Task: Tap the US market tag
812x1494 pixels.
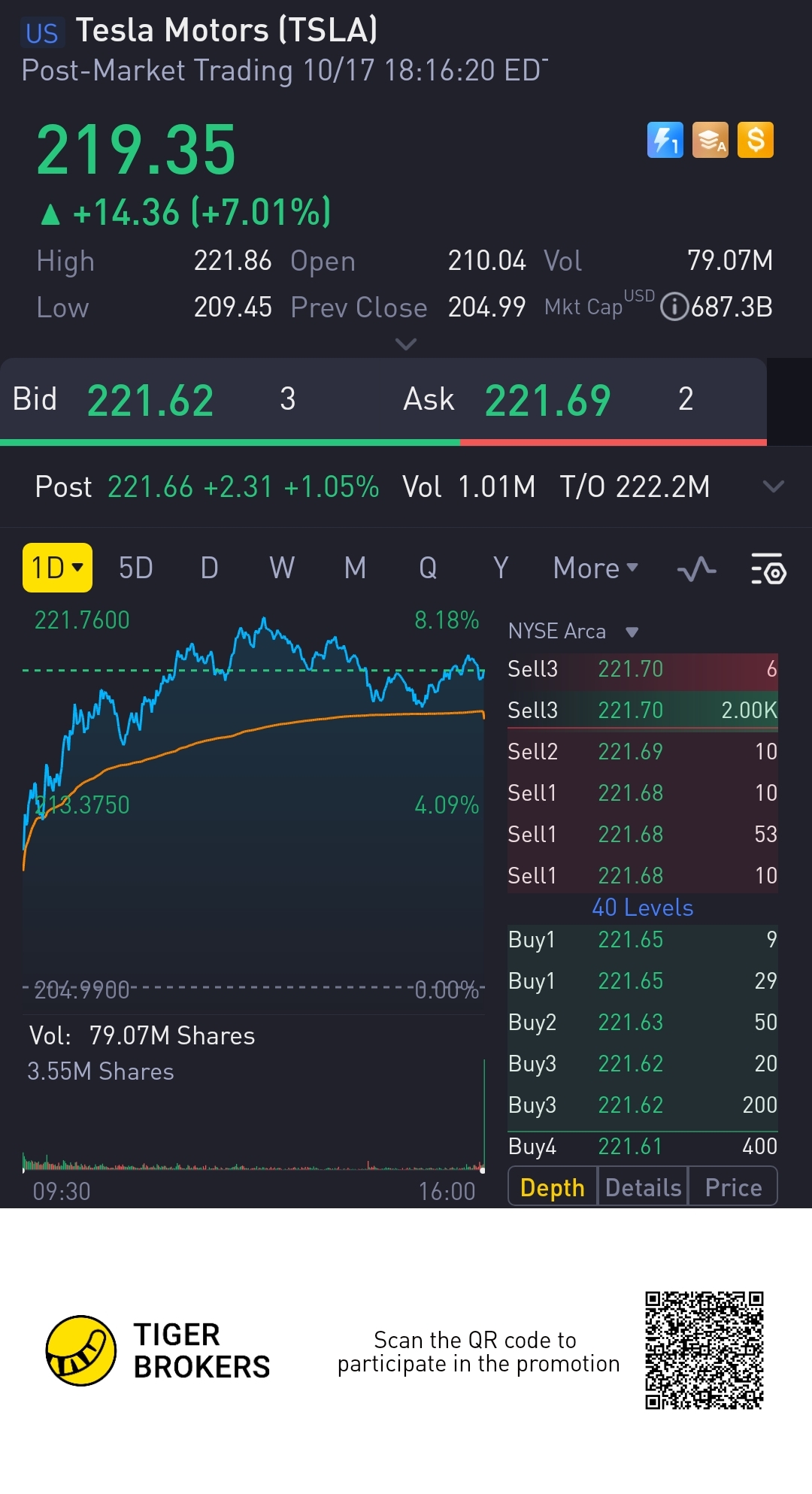Action: [41, 33]
